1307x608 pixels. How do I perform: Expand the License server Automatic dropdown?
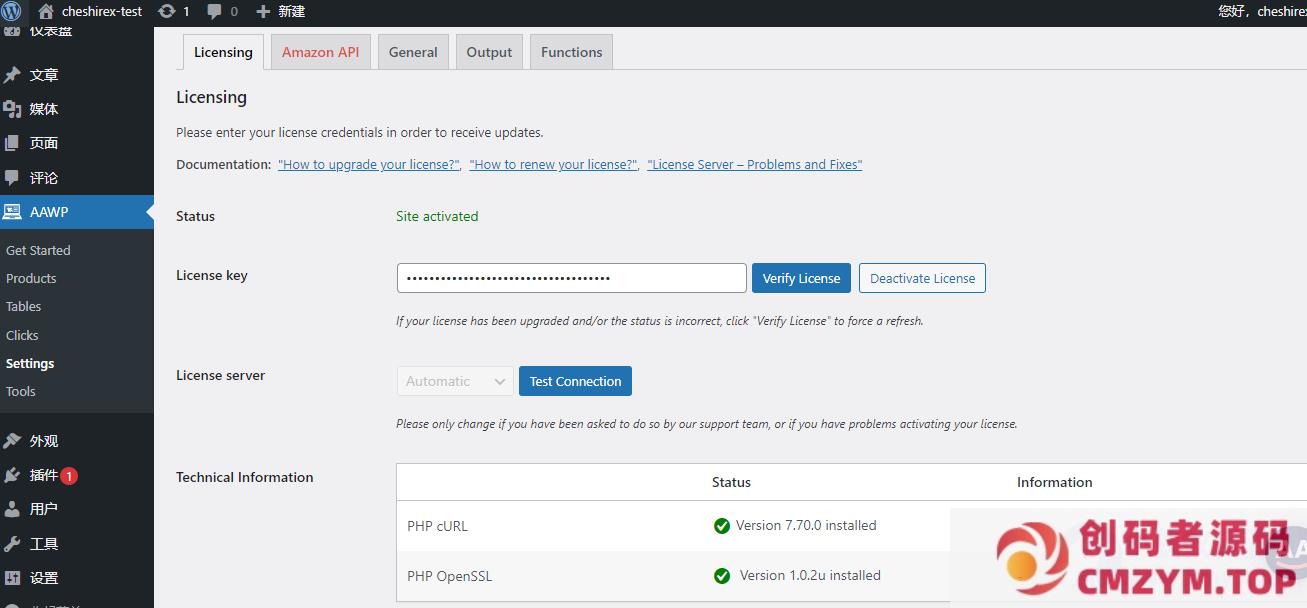(454, 381)
